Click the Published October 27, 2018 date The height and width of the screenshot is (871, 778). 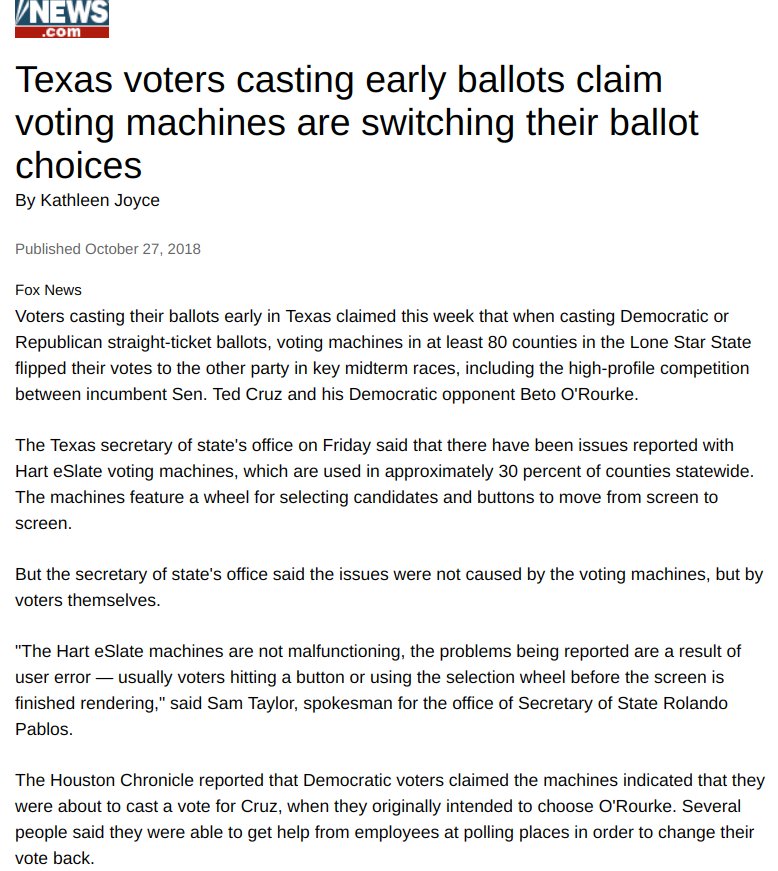(x=108, y=249)
